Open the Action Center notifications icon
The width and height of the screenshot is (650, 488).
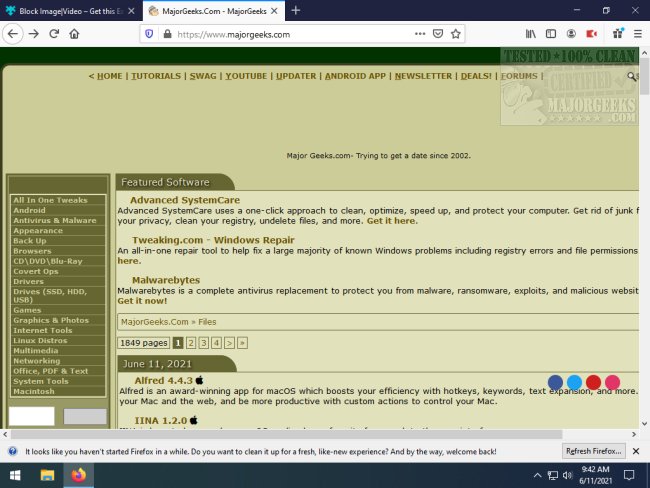pyautogui.click(x=628, y=475)
